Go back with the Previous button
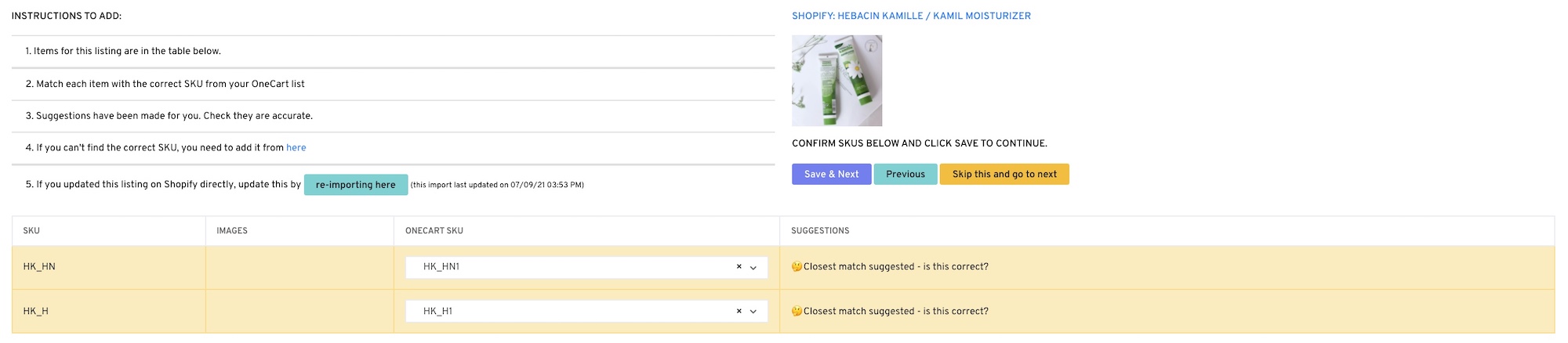 (906, 174)
